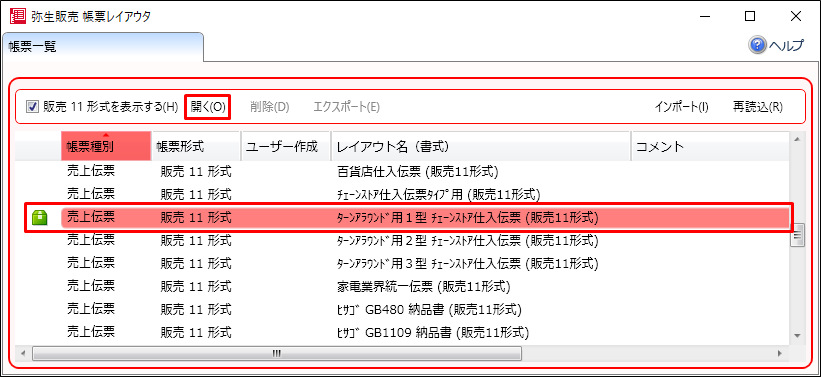Viewport: 821px width, 377px height.
Task: Click the horizontal scrollbar right arrow
Action: click(x=780, y=353)
